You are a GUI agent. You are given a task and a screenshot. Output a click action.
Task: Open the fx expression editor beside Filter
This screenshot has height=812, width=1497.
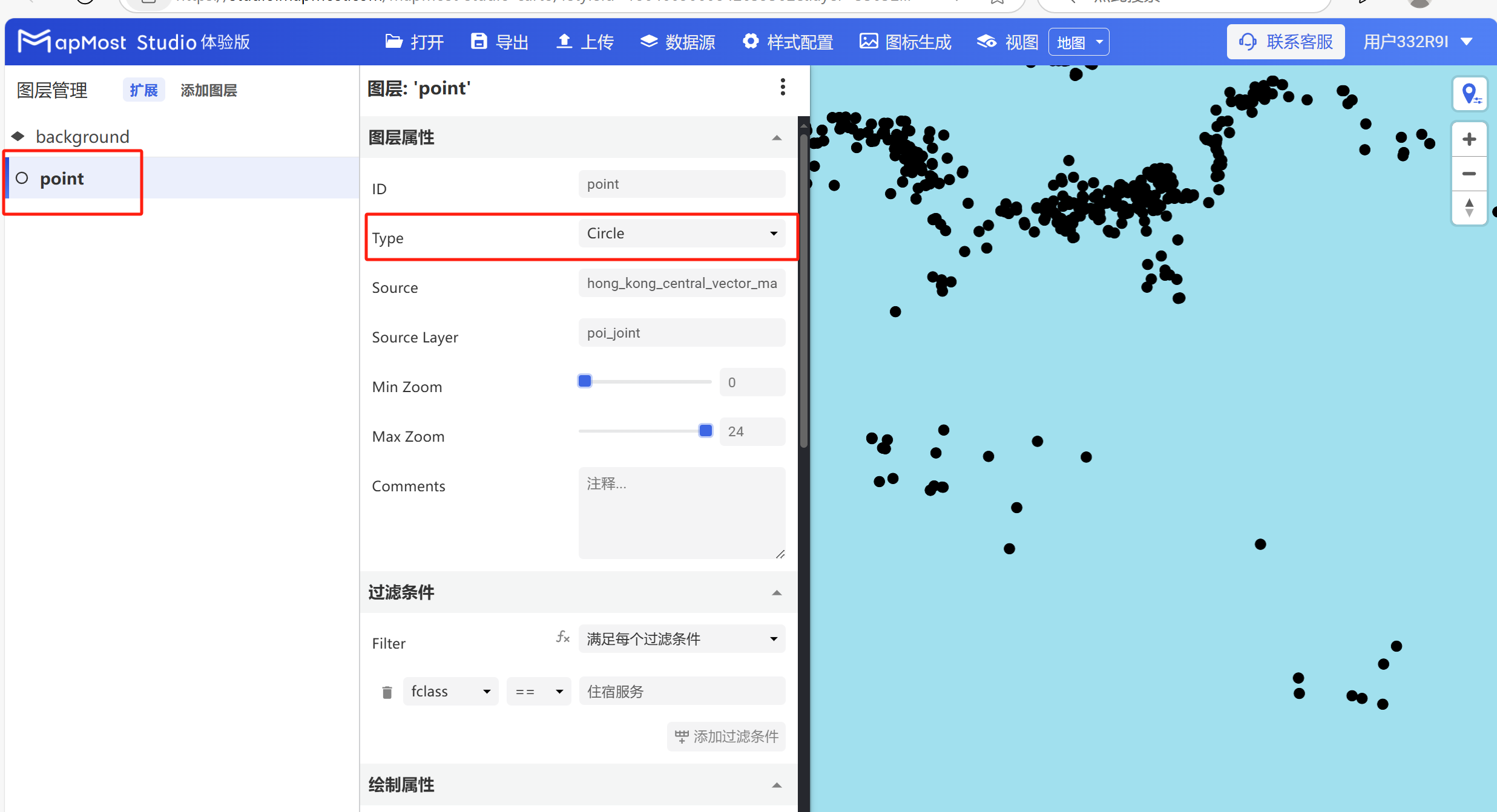[562, 637]
